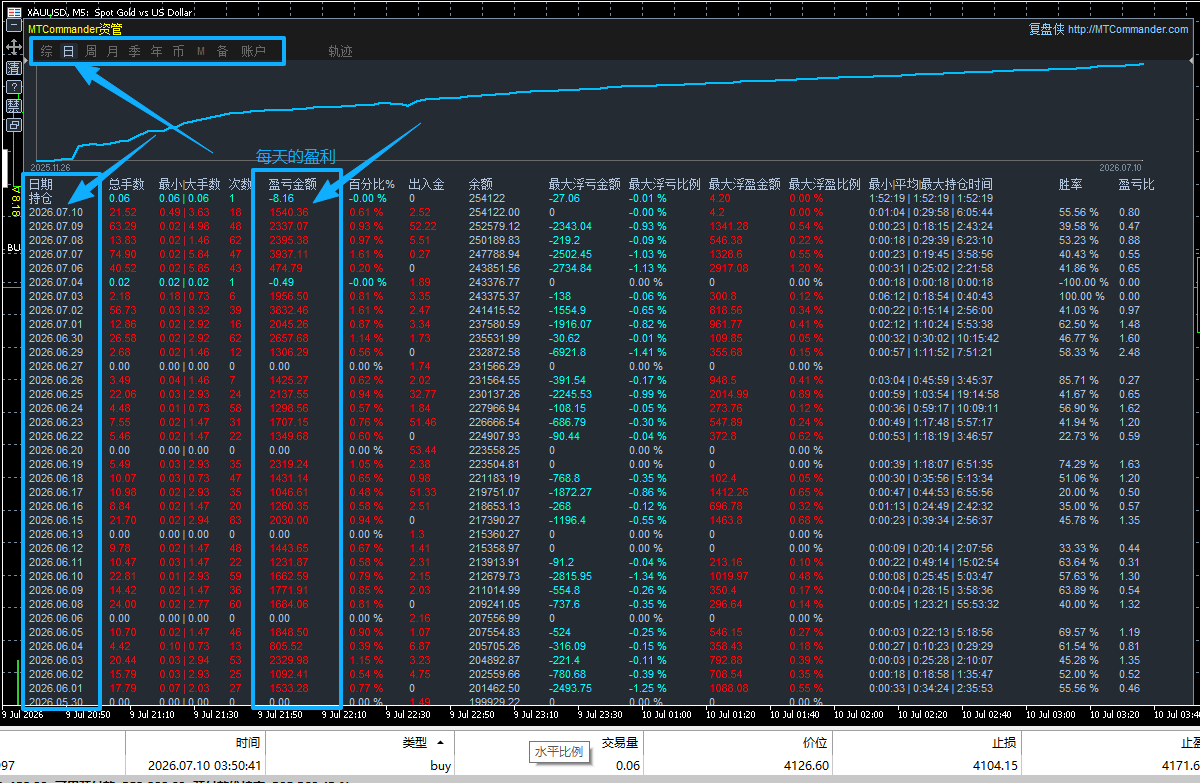Click the 禁 disable icon in sidebar
The height and width of the screenshot is (783, 1200).
[14, 106]
